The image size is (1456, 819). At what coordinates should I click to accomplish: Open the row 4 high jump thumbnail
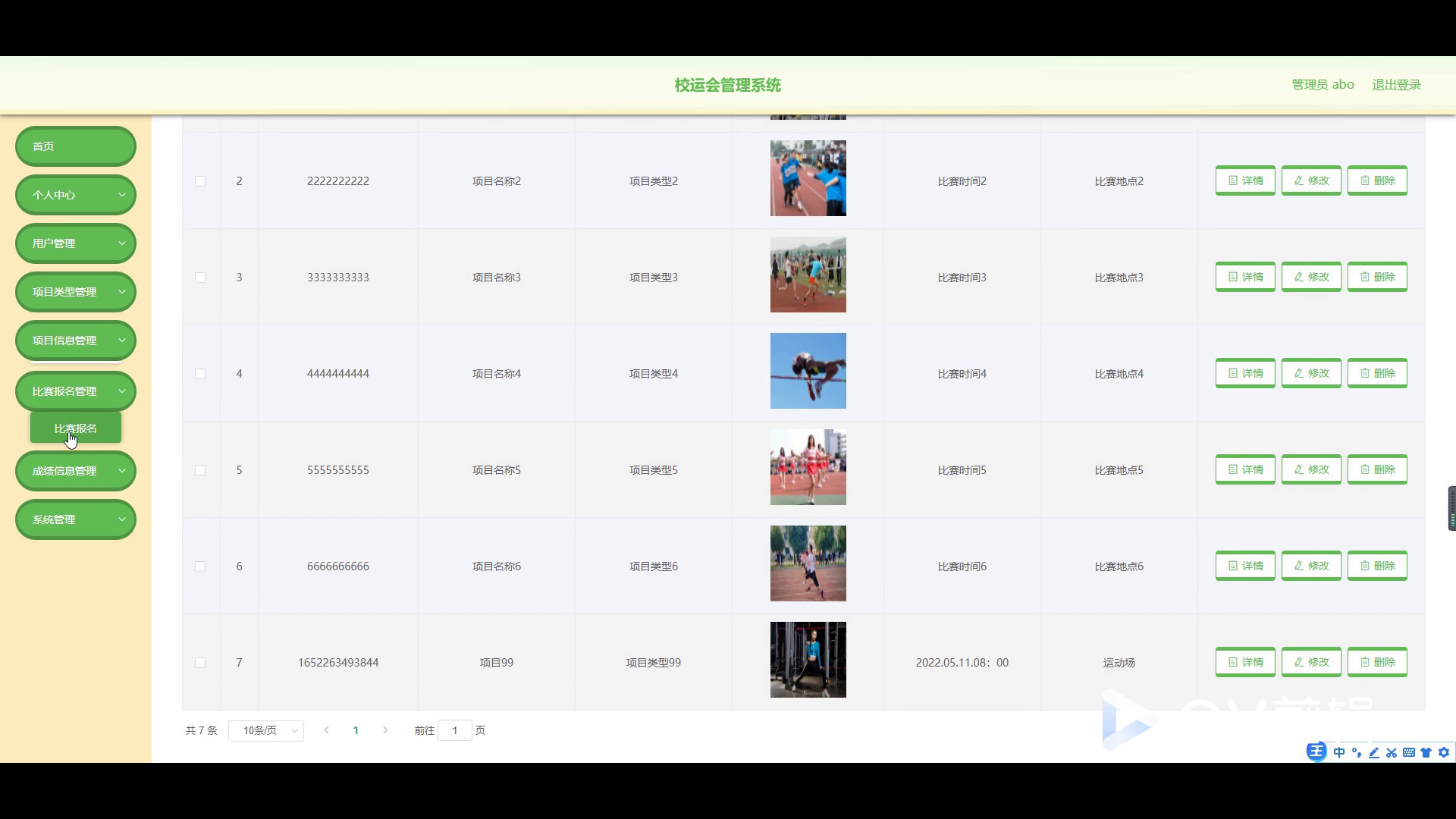pos(808,371)
